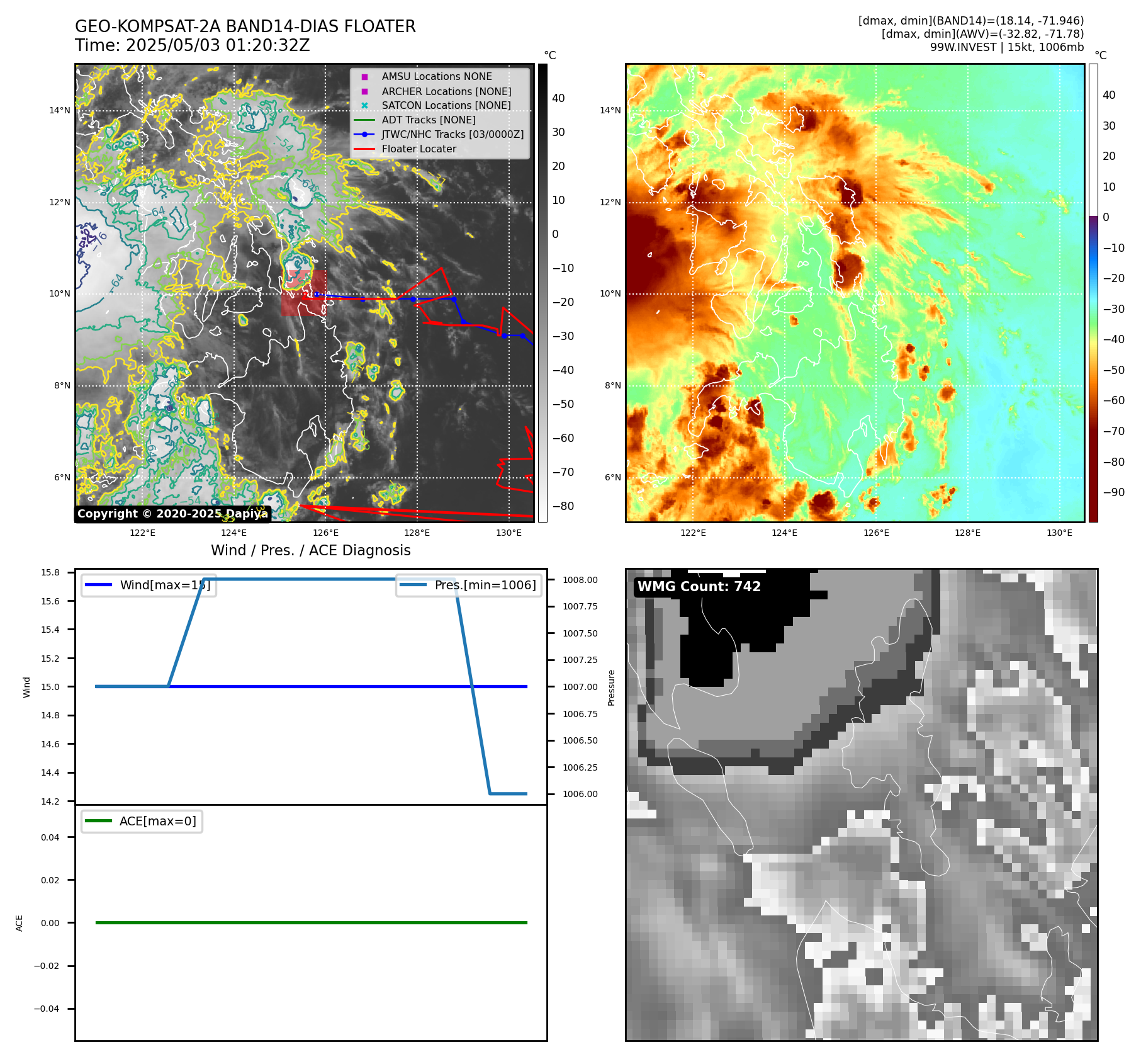
Task: Click the '0.04' ACE axis tick
Action: (x=50, y=837)
